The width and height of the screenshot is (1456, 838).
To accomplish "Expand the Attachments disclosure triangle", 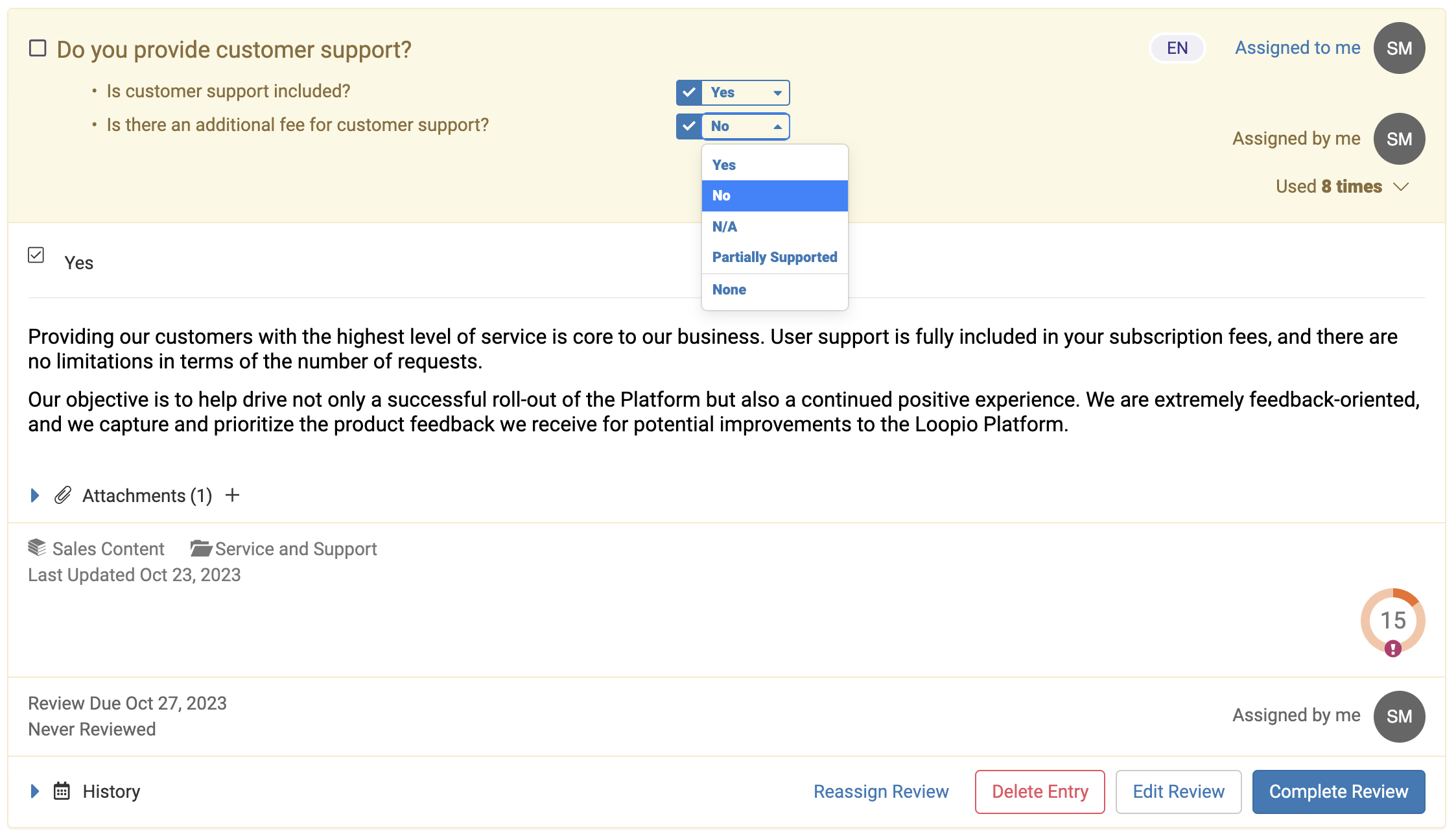I will [x=34, y=495].
